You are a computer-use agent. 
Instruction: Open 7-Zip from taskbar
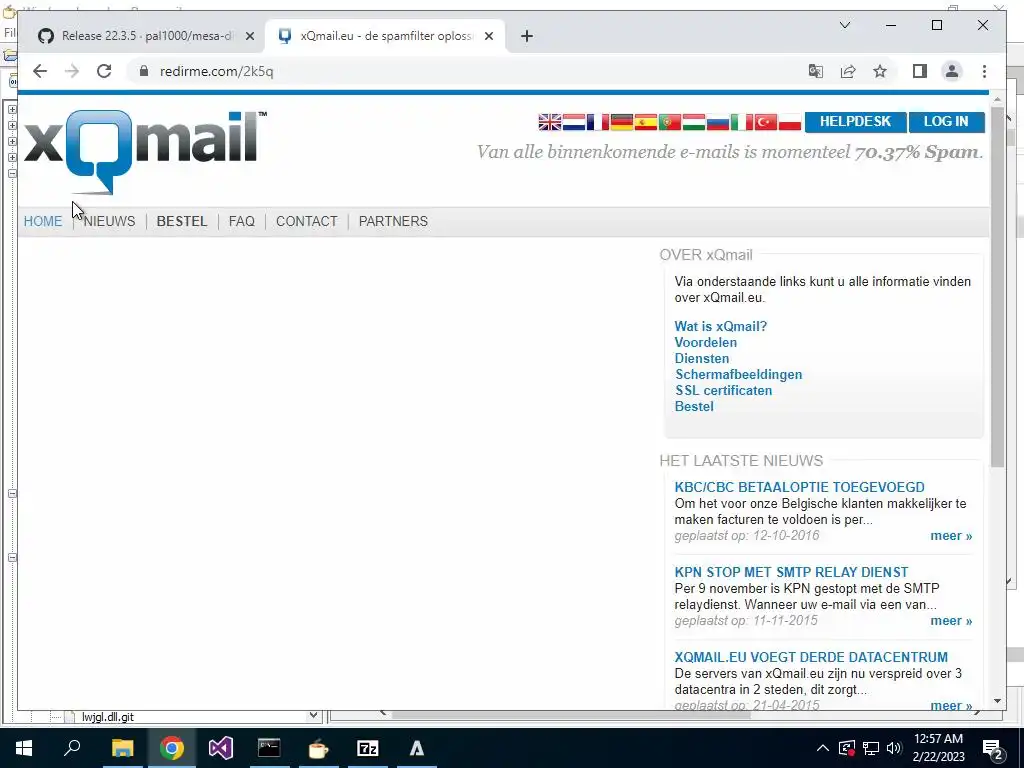pos(368,748)
